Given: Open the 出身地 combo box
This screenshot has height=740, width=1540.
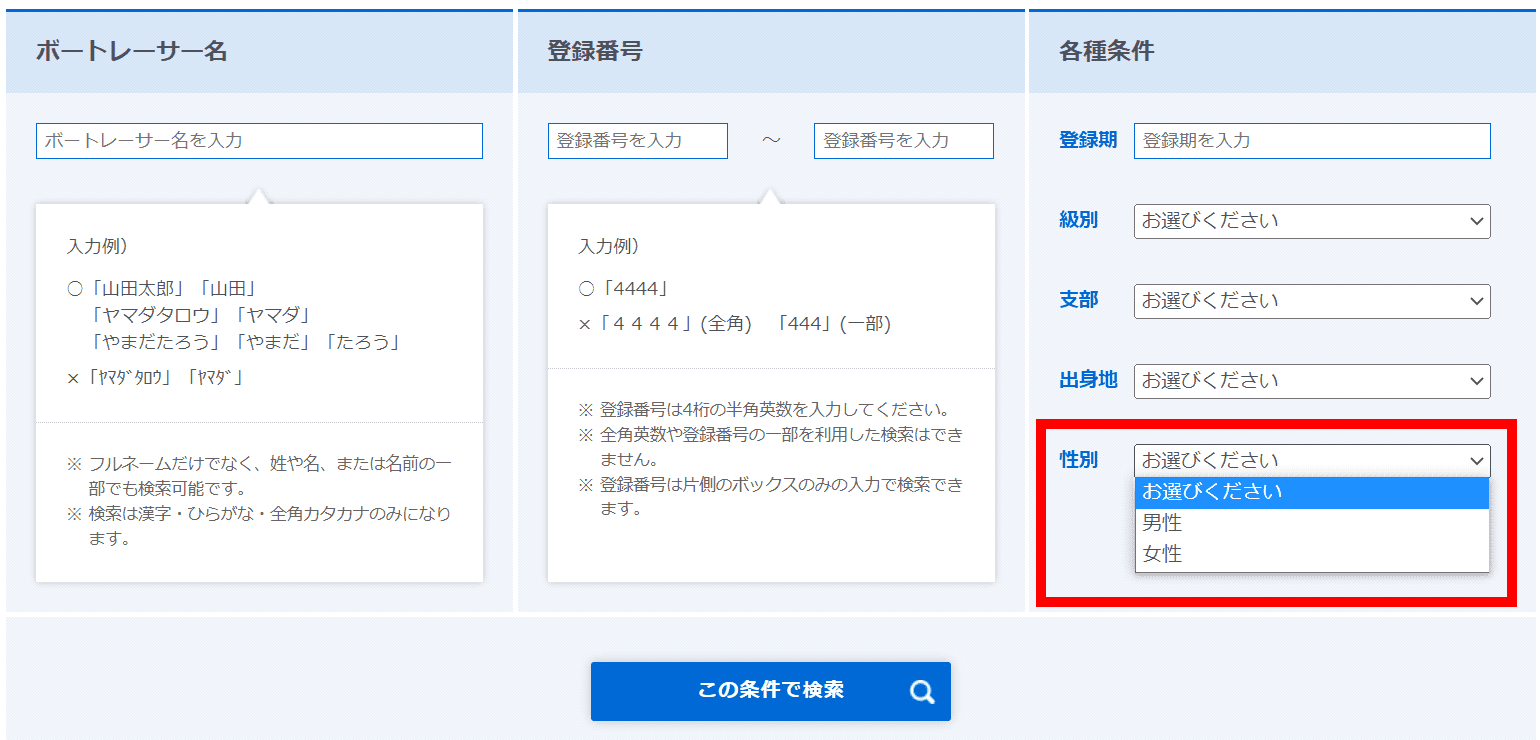Looking at the screenshot, I should pos(1312,381).
